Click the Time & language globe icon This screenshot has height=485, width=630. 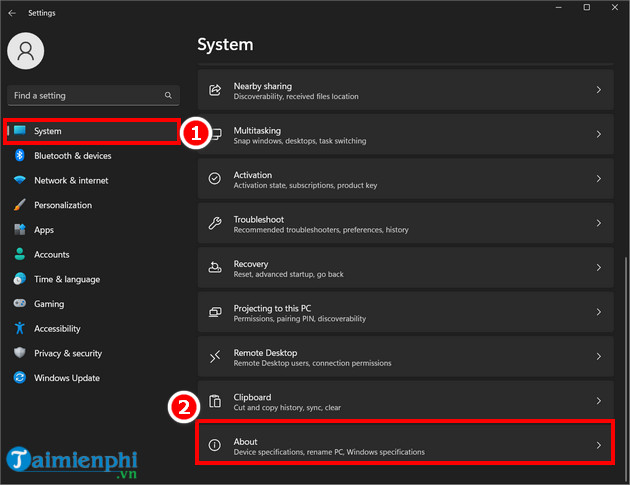tap(20, 278)
